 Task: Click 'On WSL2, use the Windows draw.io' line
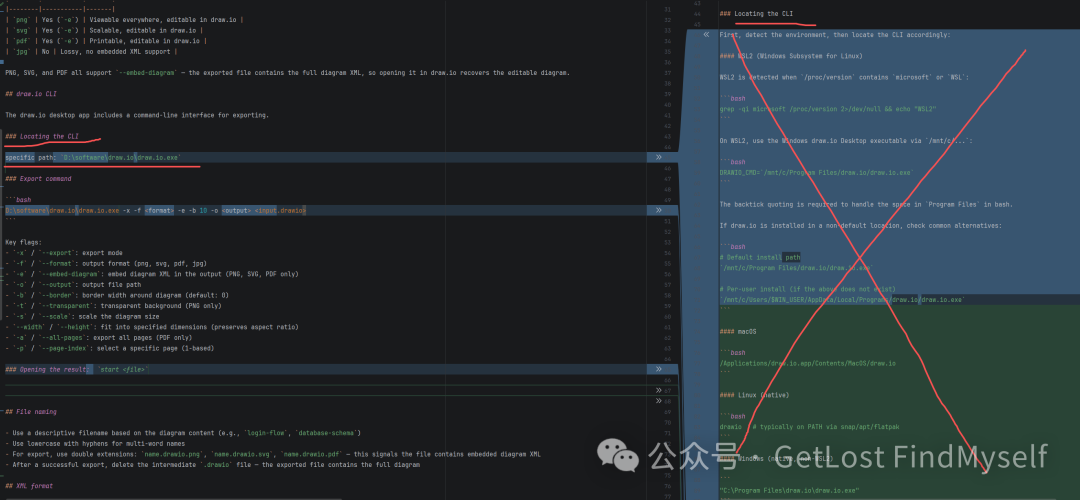[847, 140]
